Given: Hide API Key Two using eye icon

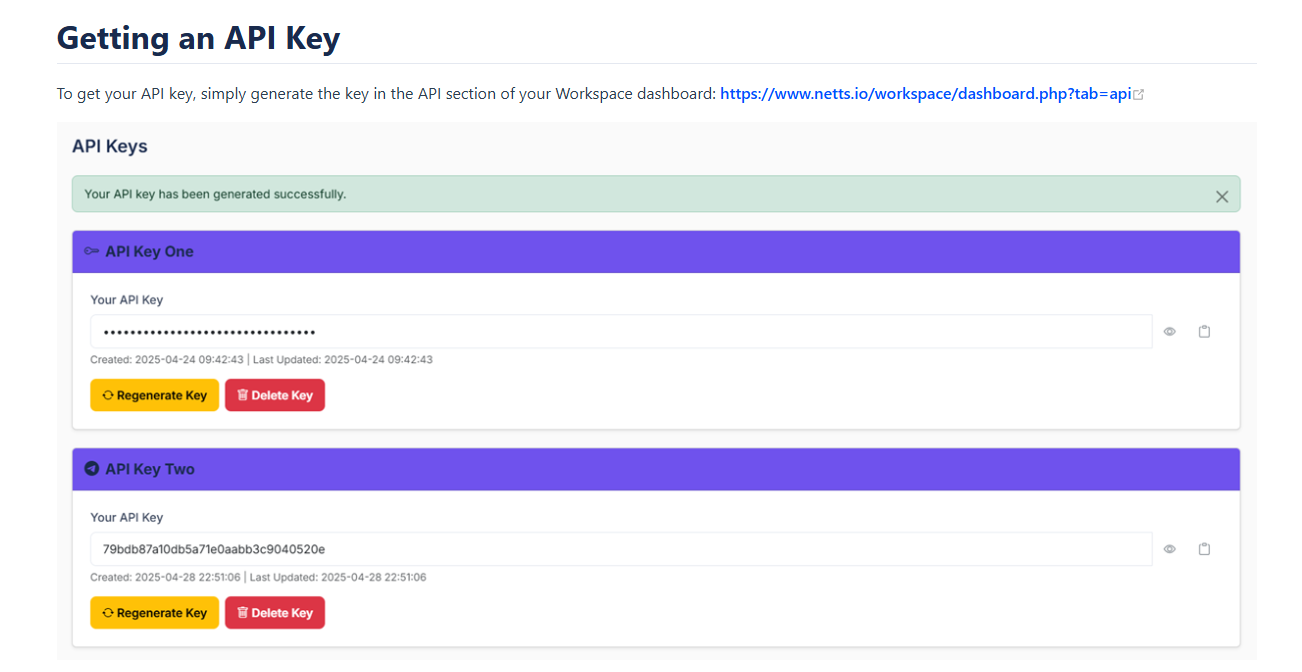Looking at the screenshot, I should click(1169, 549).
